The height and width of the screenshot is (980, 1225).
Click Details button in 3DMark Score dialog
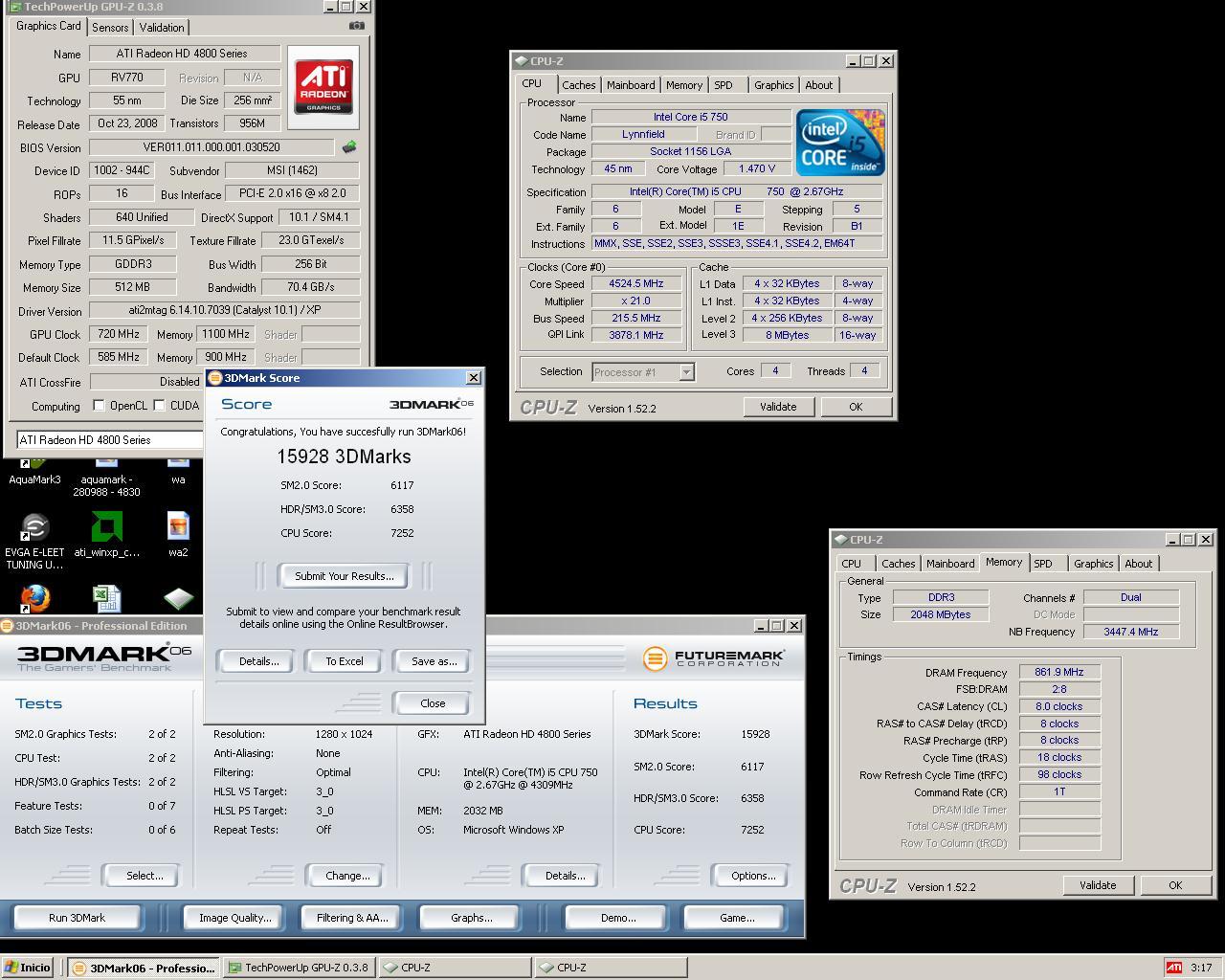tap(258, 661)
